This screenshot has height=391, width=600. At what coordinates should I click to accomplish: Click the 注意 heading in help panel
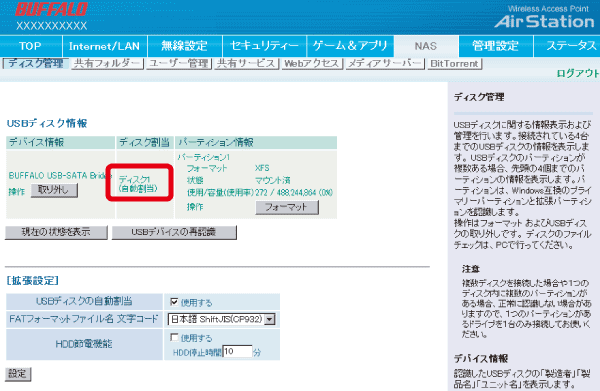click(471, 269)
